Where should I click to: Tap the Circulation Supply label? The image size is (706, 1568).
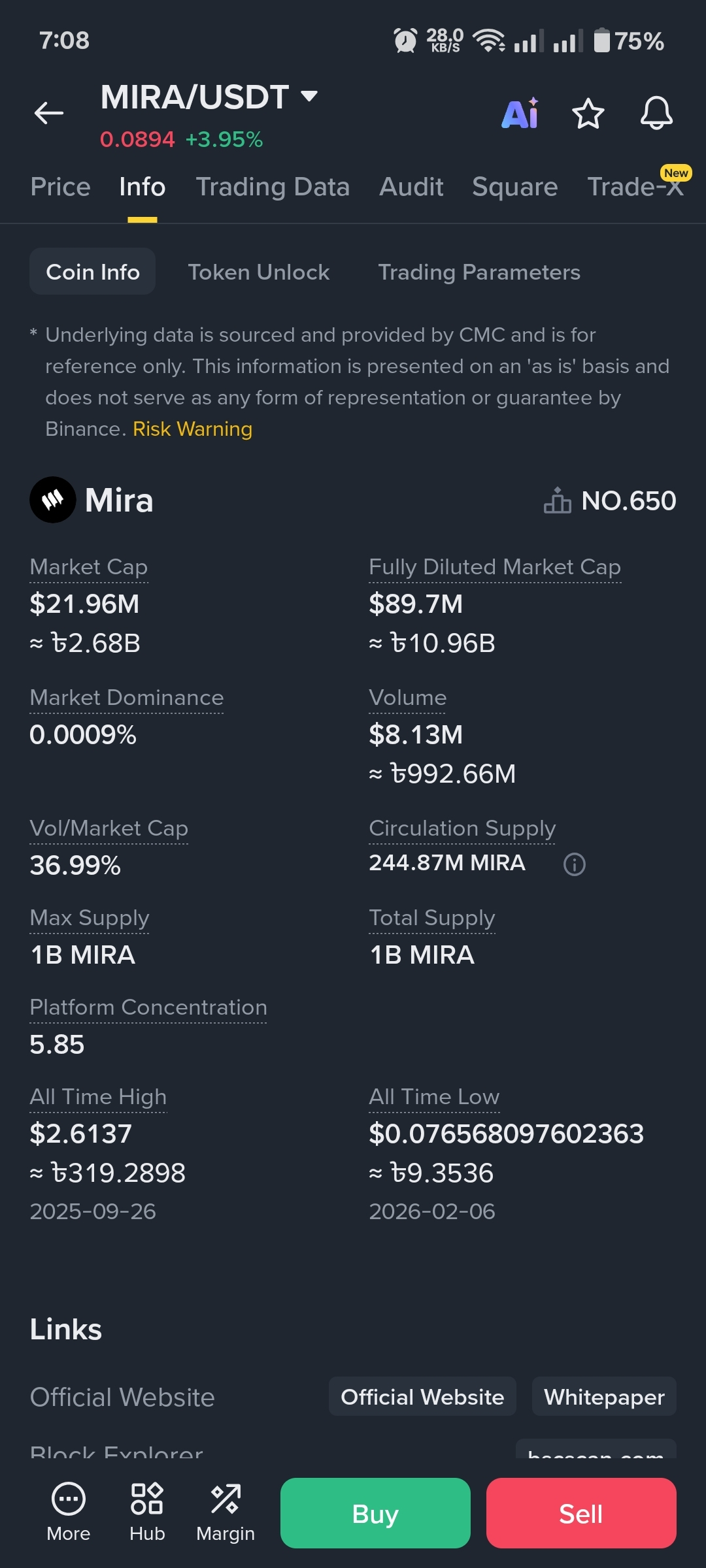[462, 828]
